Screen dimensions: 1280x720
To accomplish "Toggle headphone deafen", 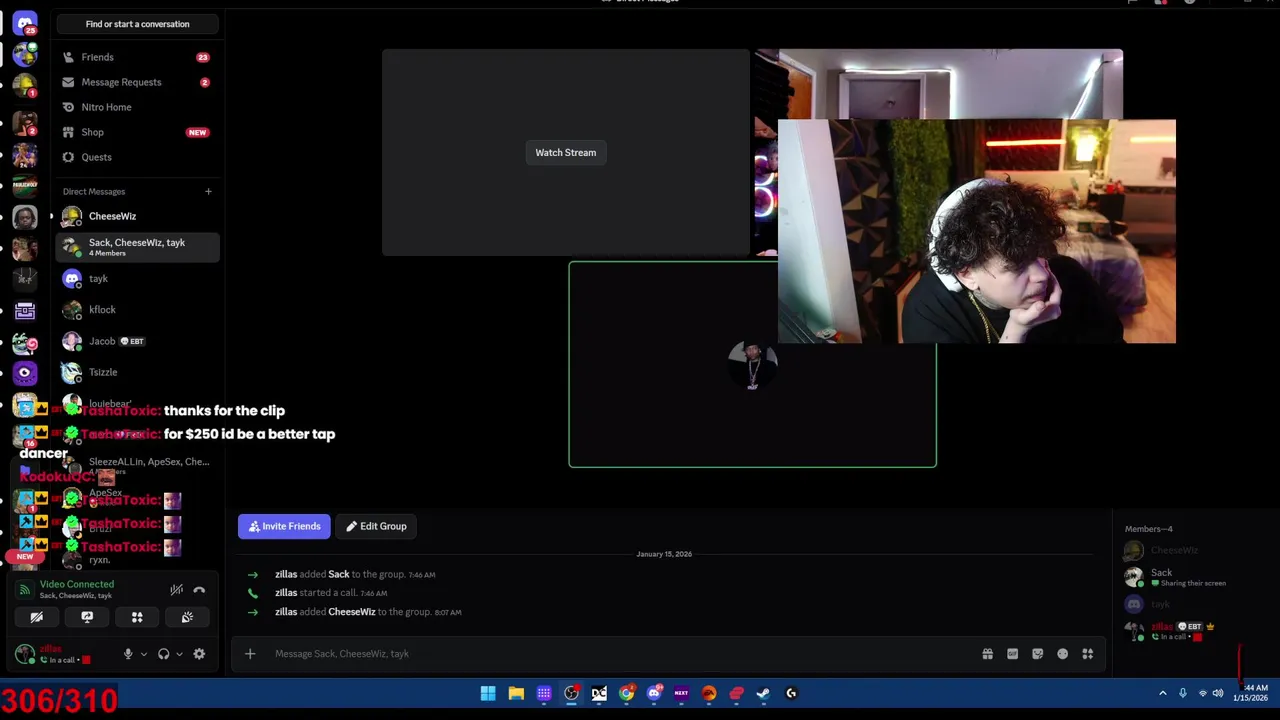I will coord(163,654).
